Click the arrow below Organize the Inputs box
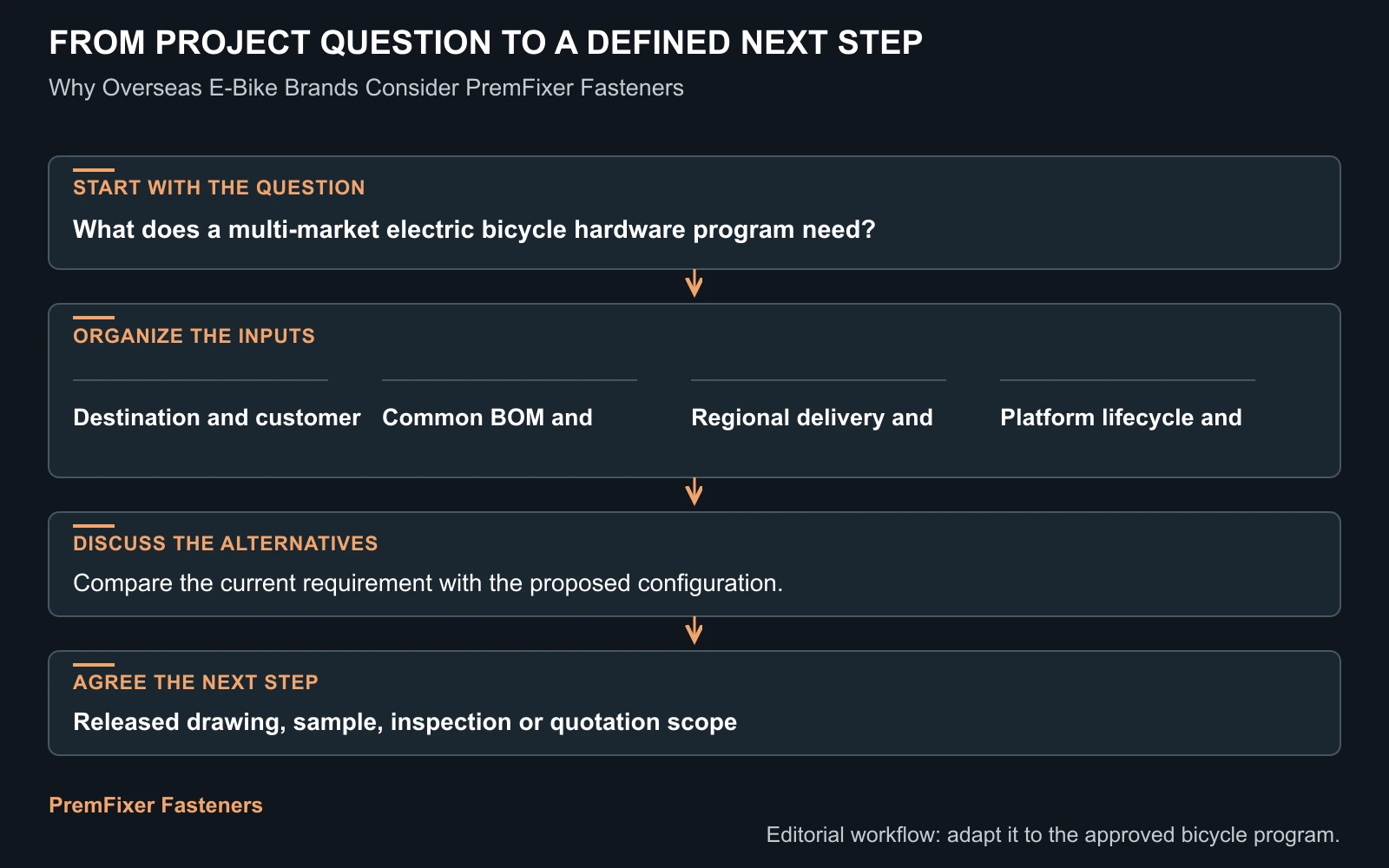1389x868 pixels. tap(694, 492)
